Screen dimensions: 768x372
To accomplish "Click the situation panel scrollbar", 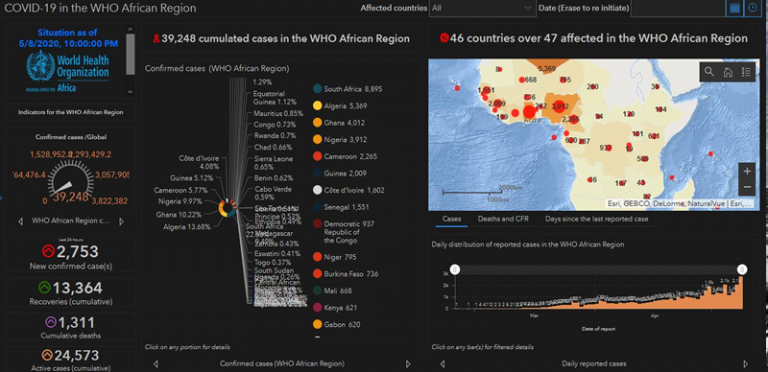I will (130, 54).
